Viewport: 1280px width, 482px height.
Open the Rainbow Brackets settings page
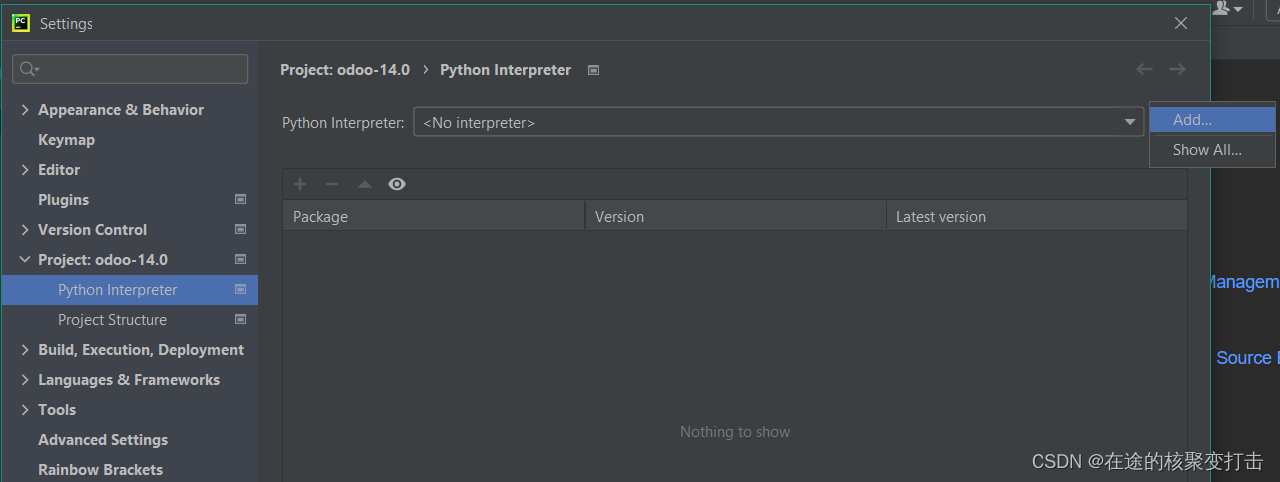coord(100,470)
